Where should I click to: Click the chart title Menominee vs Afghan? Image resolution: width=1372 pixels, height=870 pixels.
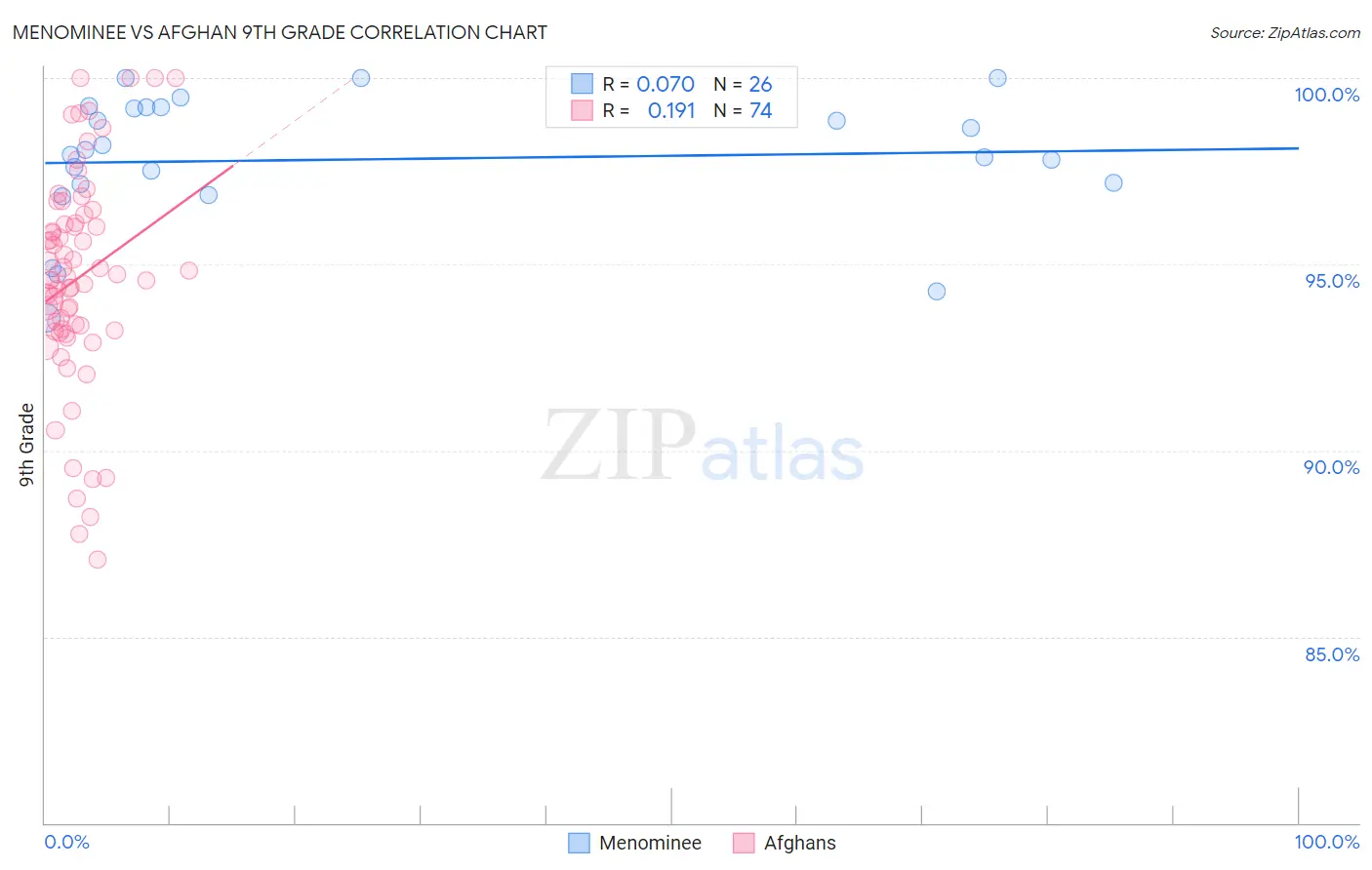pyautogui.click(x=280, y=32)
